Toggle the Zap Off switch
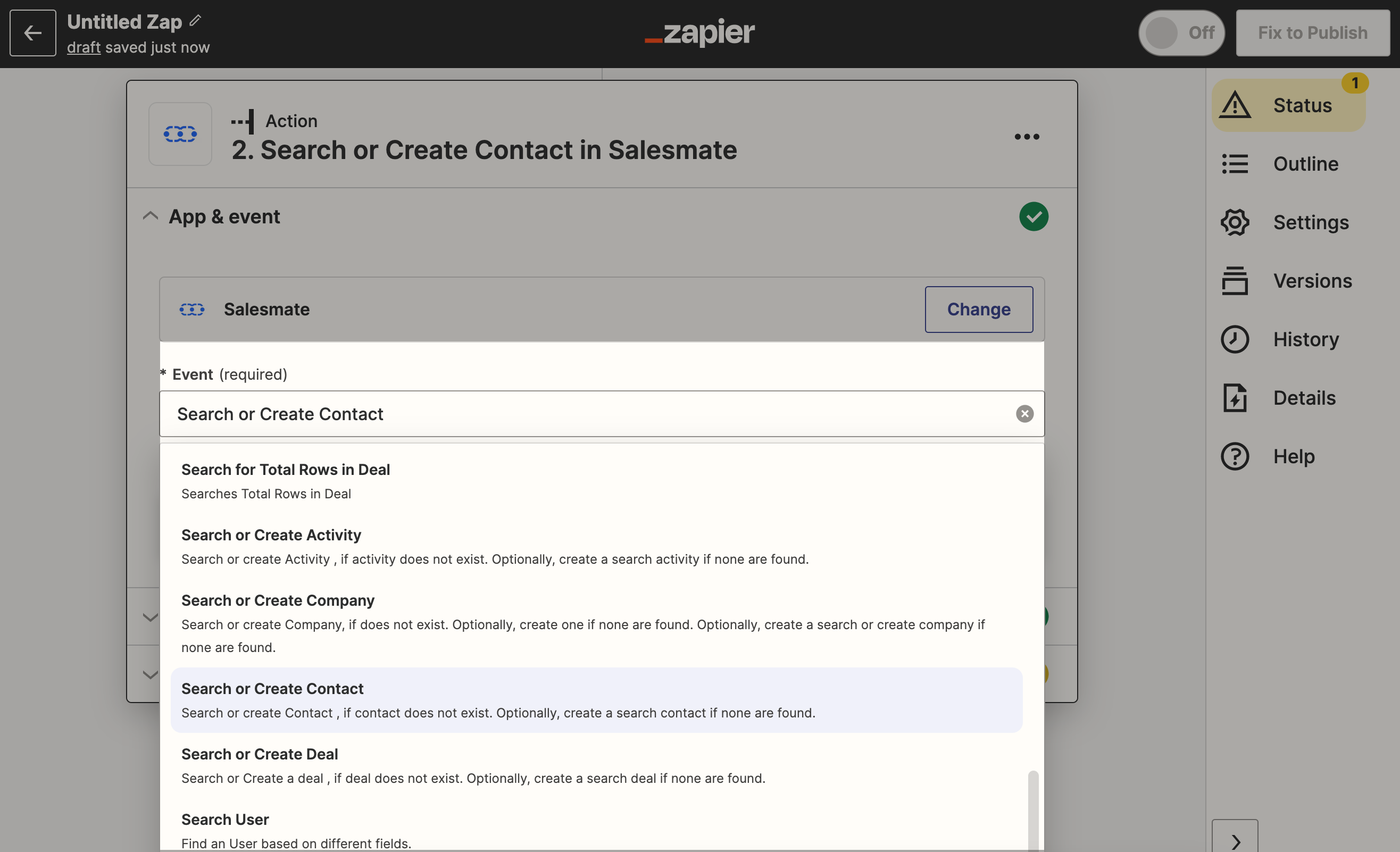 1181,33
